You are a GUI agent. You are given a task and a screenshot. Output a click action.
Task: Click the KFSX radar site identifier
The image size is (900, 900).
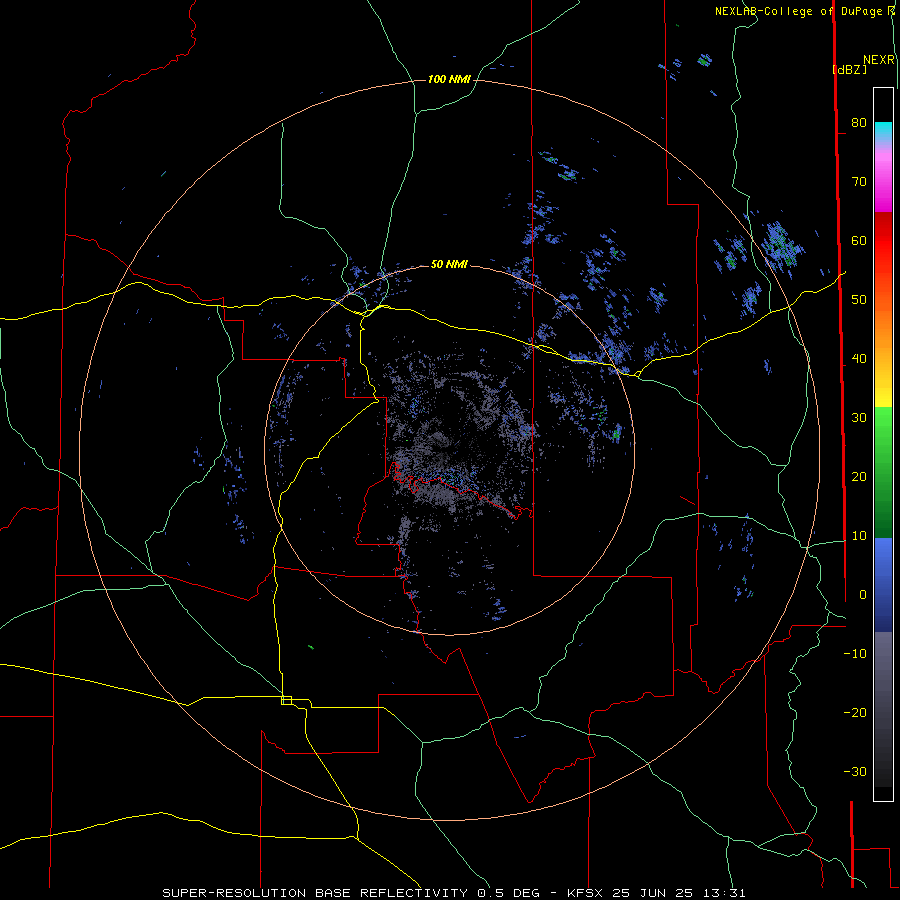(x=586, y=893)
